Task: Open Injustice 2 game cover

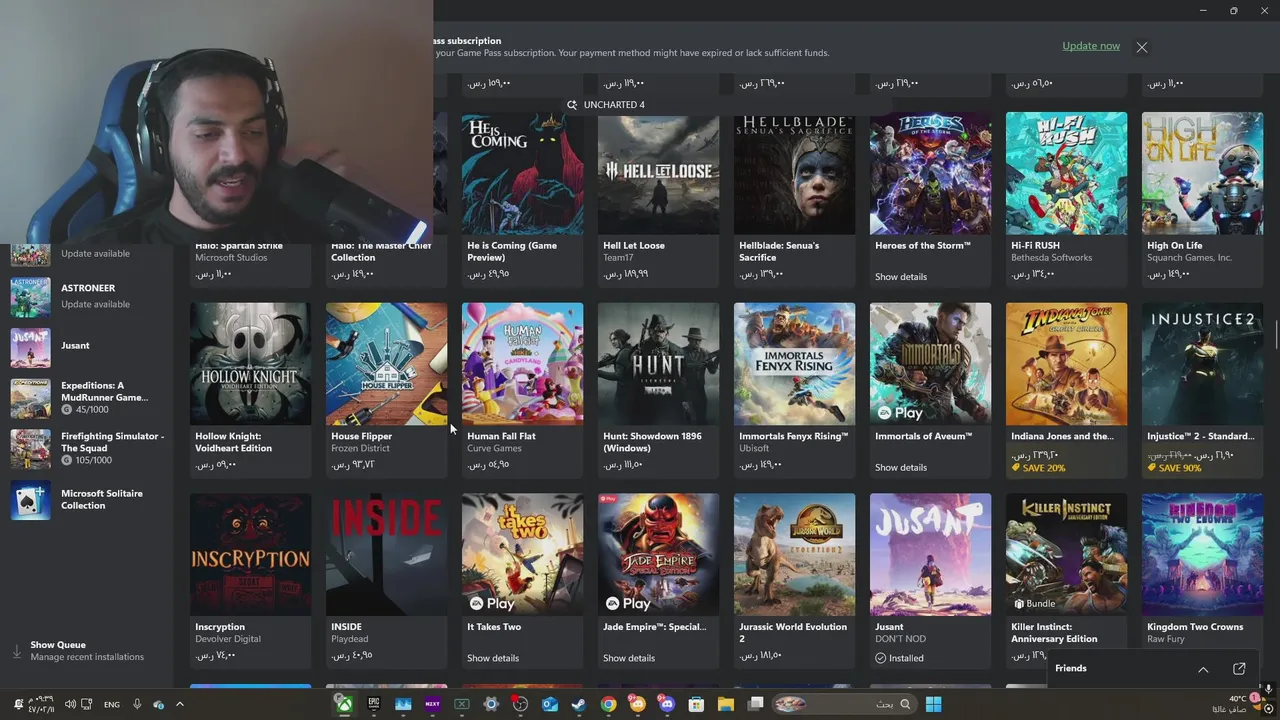Action: click(x=1203, y=364)
